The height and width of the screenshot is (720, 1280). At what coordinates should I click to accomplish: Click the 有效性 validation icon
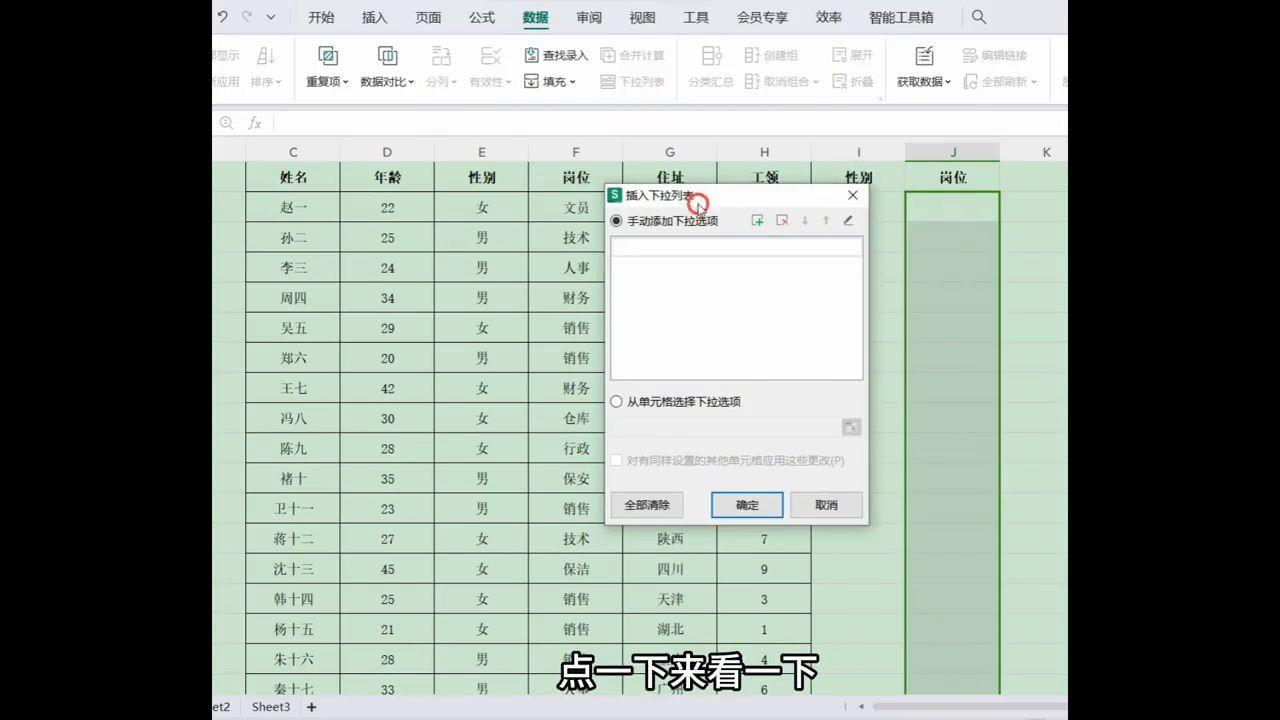[490, 56]
